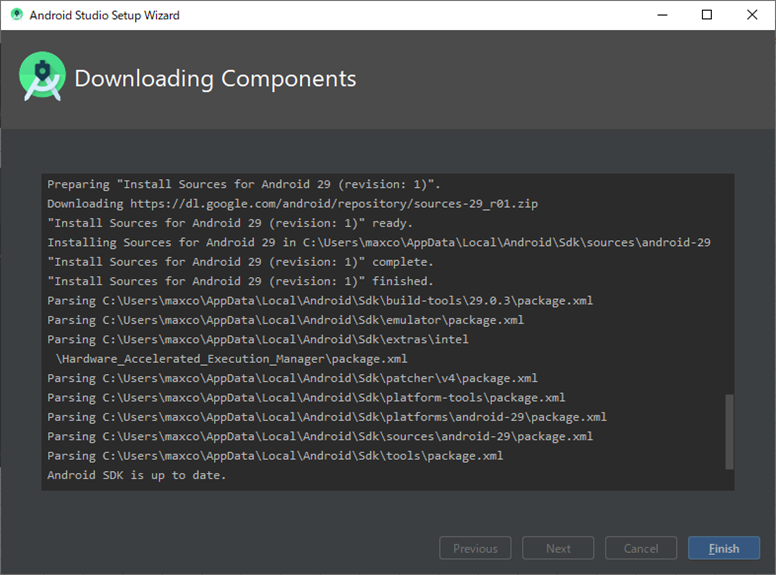Click the log panel scrollbar thumb

point(729,431)
